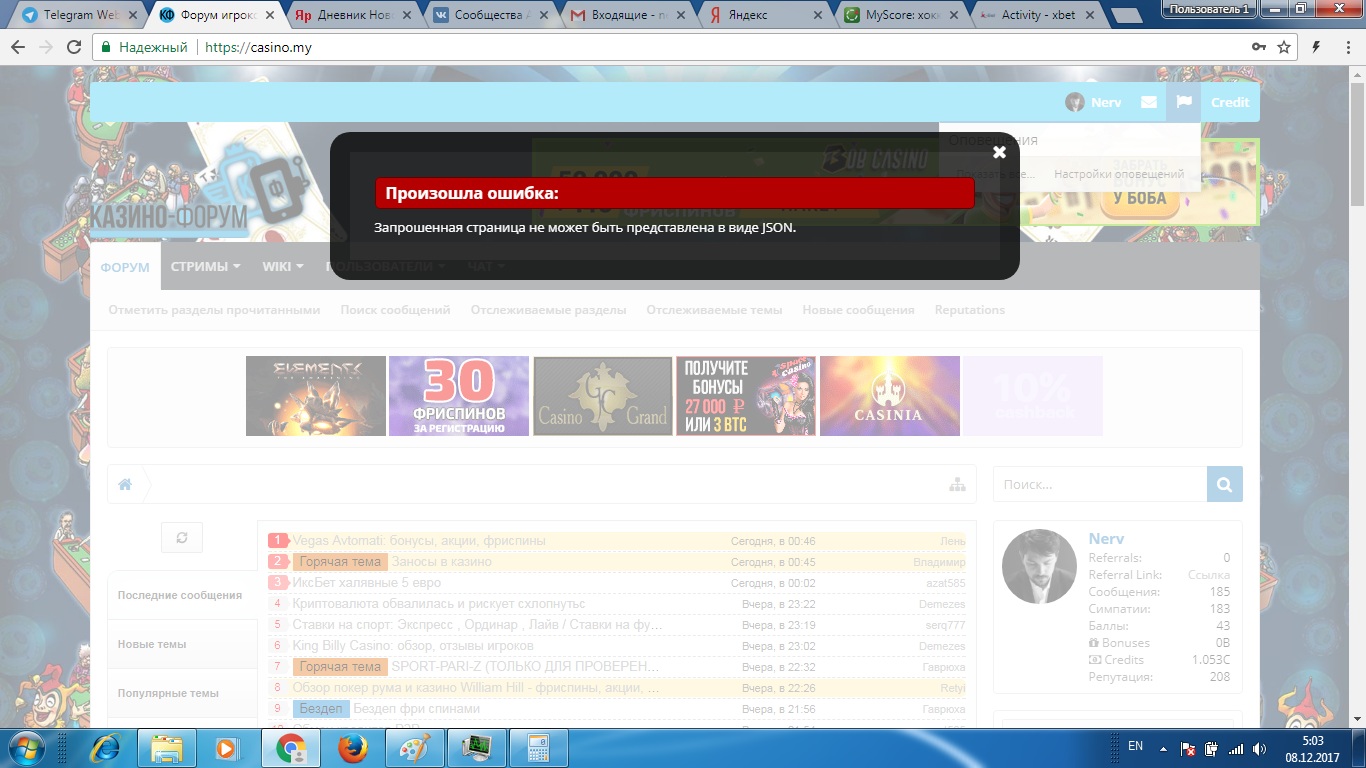This screenshot has height=768, width=1366.
Task: Reload the page with the refresh icon
Action: click(73, 47)
